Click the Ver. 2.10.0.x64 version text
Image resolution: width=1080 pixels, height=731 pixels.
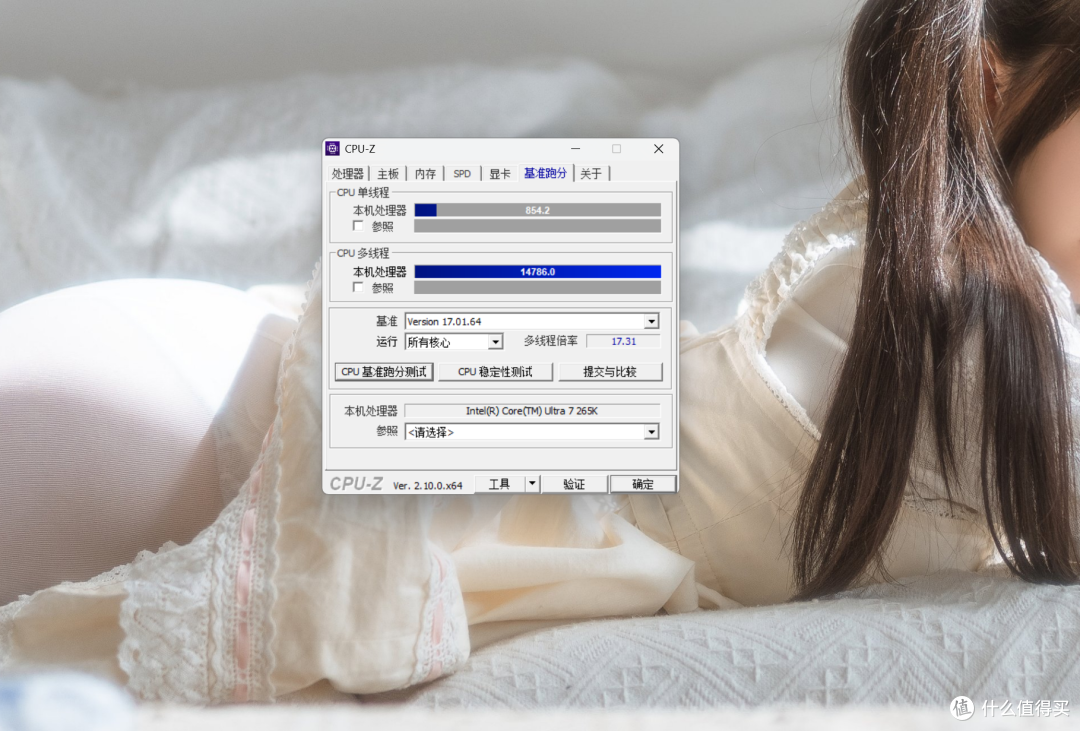pos(427,486)
